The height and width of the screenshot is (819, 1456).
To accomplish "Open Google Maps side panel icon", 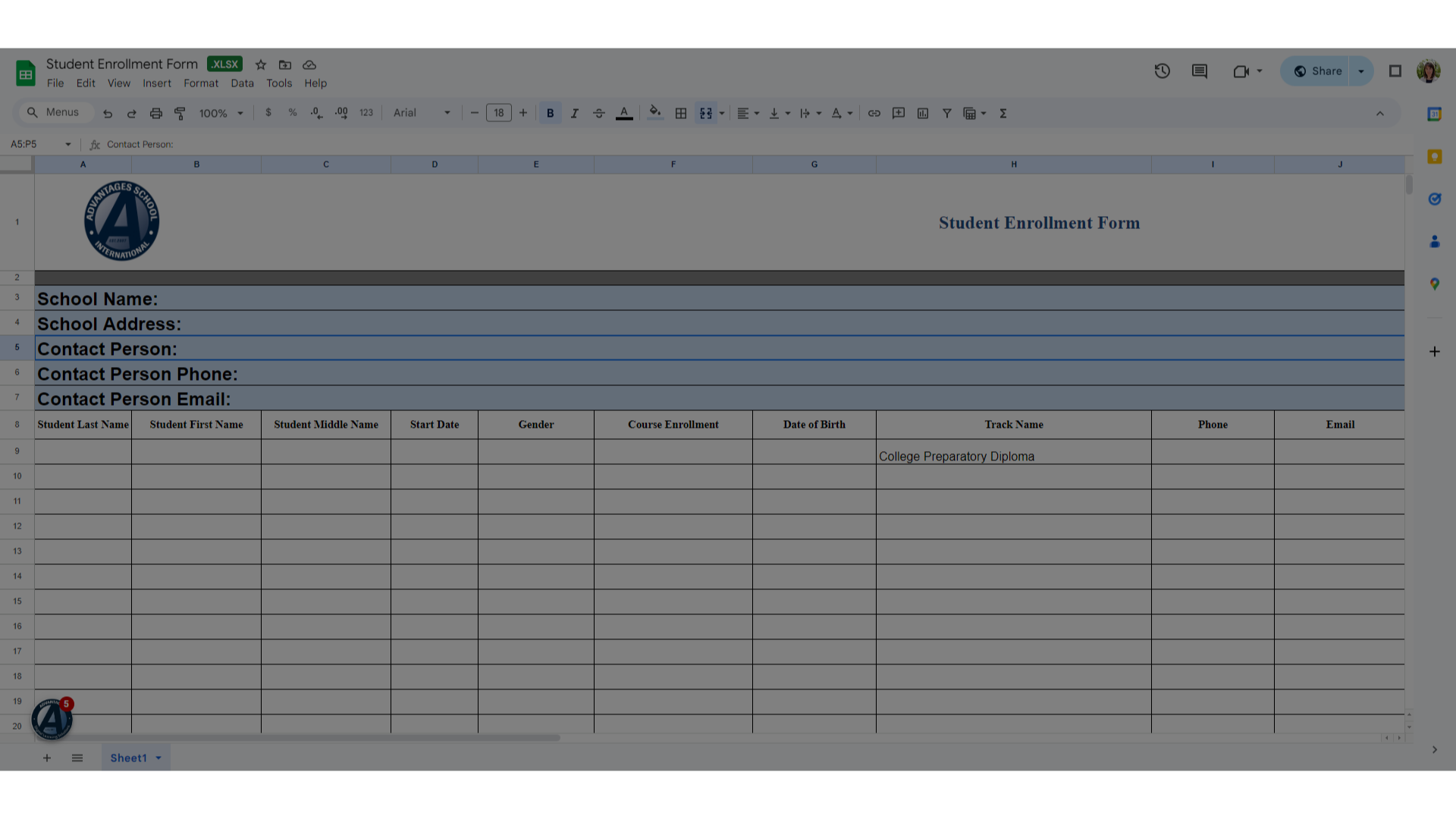I will coord(1434,284).
